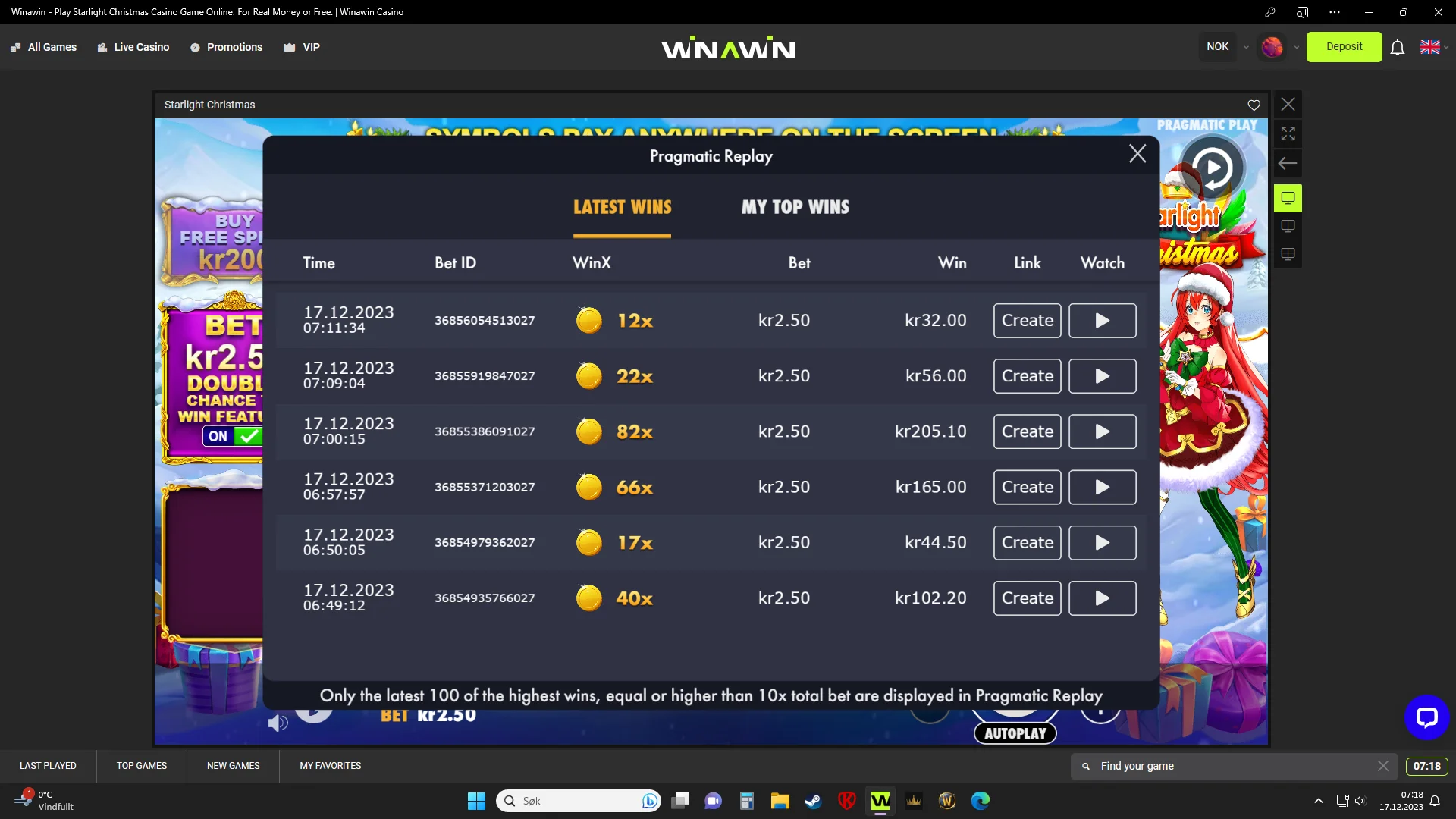
Task: Open the live chat support bubble
Action: point(1426,717)
